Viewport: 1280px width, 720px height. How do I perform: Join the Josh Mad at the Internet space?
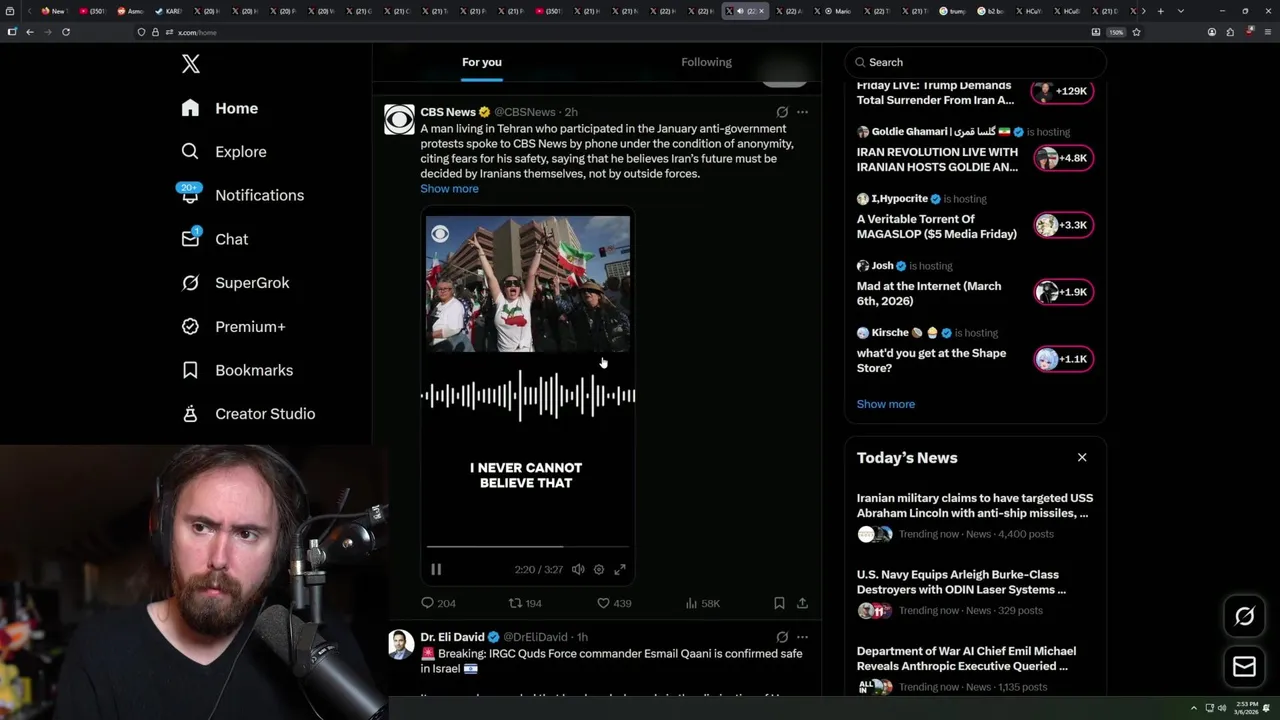1063,292
